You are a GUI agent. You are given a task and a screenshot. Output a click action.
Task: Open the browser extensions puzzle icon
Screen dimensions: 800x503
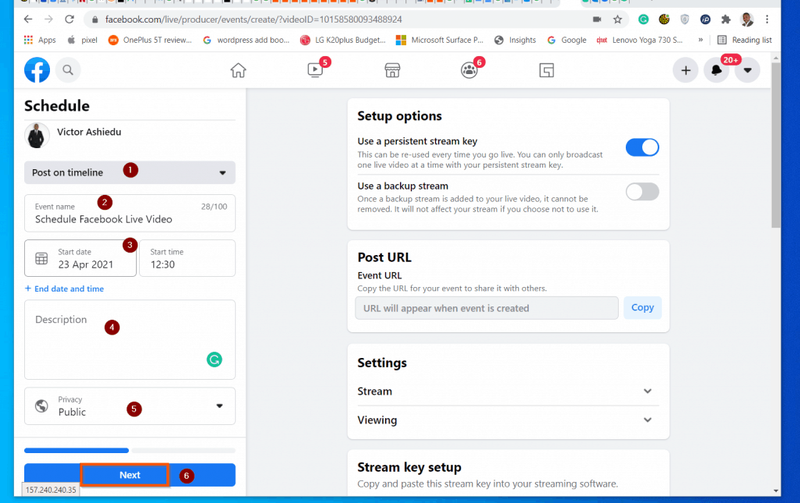726,19
